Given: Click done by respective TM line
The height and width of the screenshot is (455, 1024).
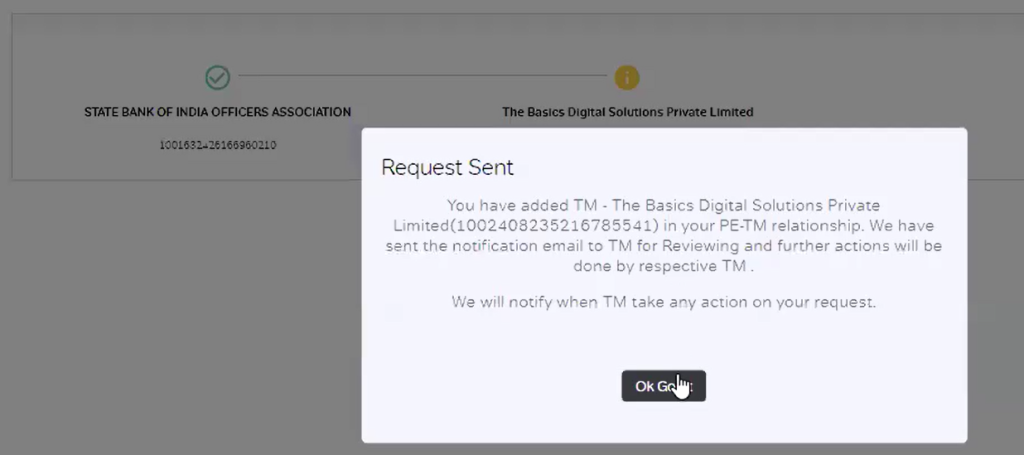Looking at the screenshot, I should click(664, 267).
